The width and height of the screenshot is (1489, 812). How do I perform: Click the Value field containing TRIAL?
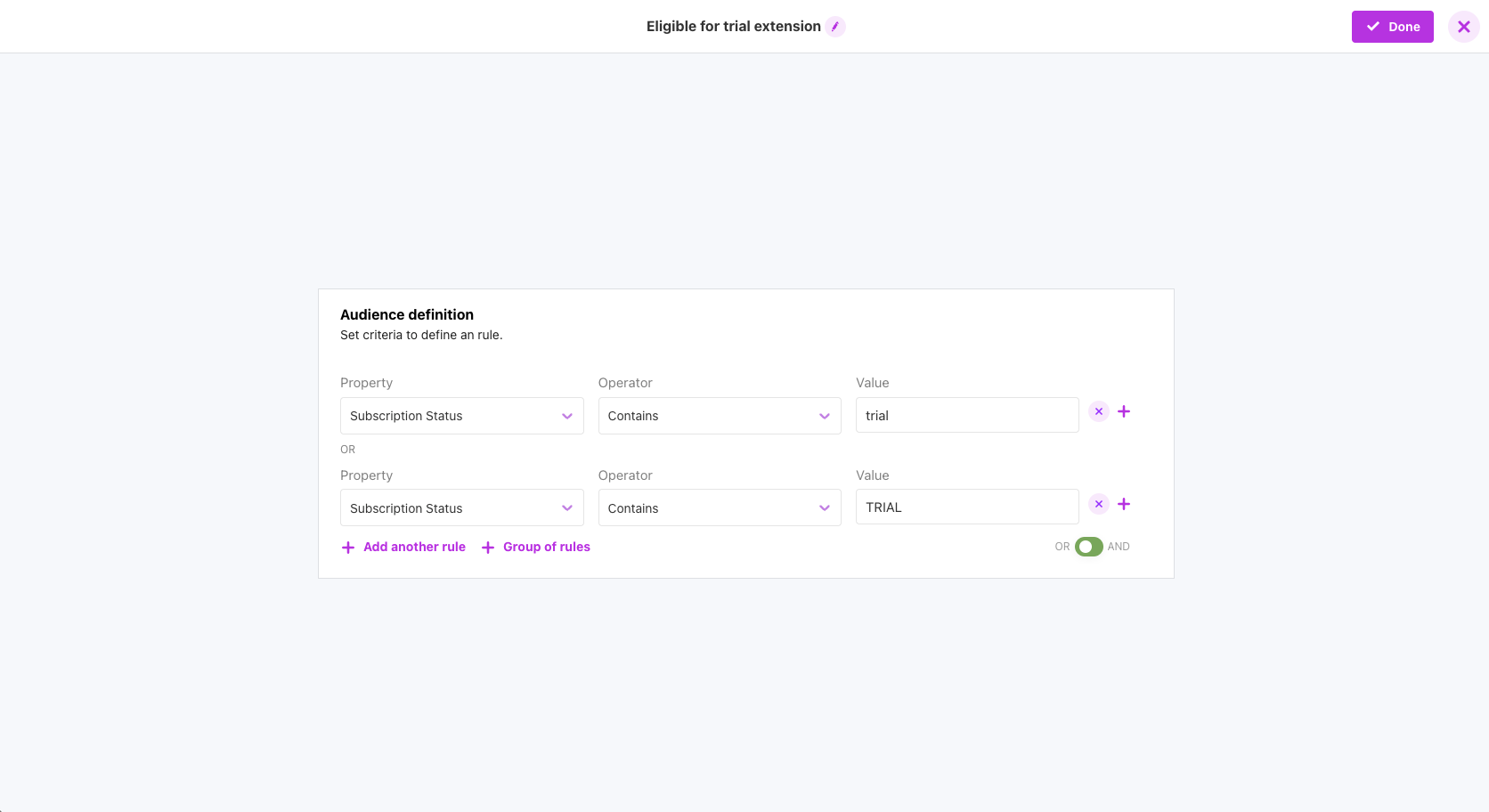click(x=967, y=506)
